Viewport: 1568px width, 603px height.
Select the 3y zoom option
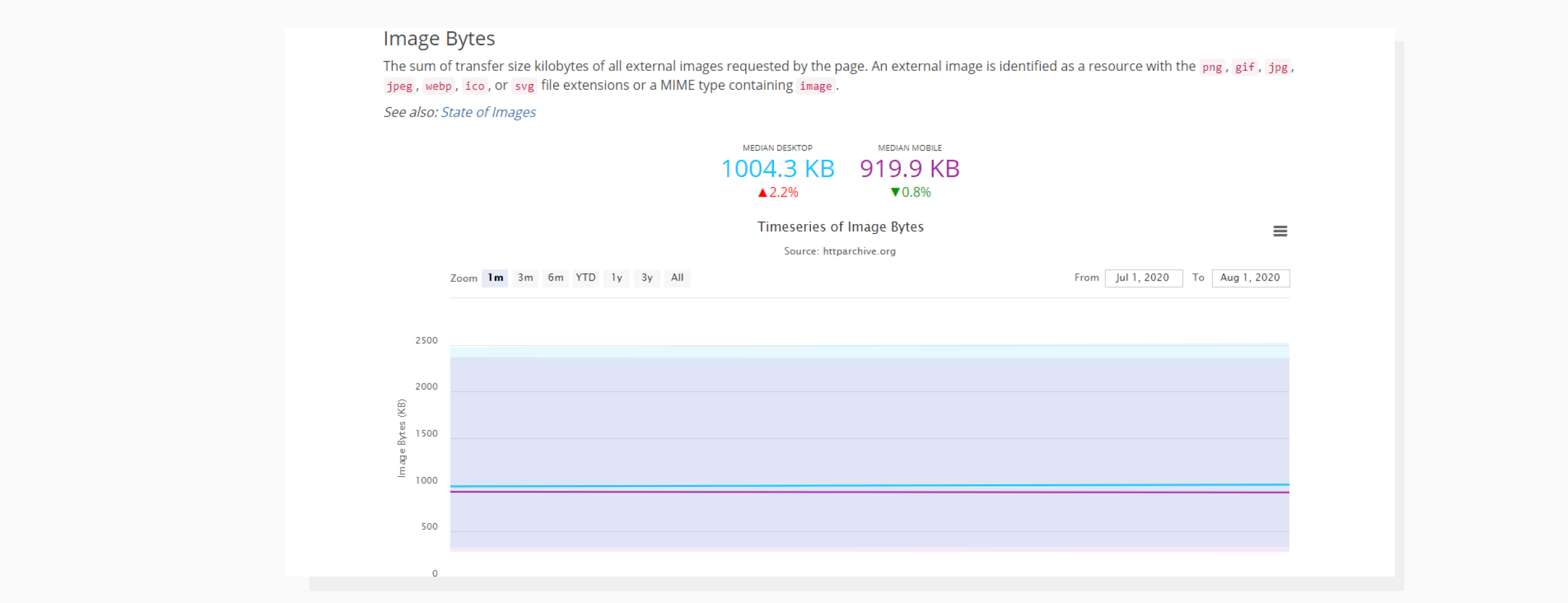[x=646, y=278]
